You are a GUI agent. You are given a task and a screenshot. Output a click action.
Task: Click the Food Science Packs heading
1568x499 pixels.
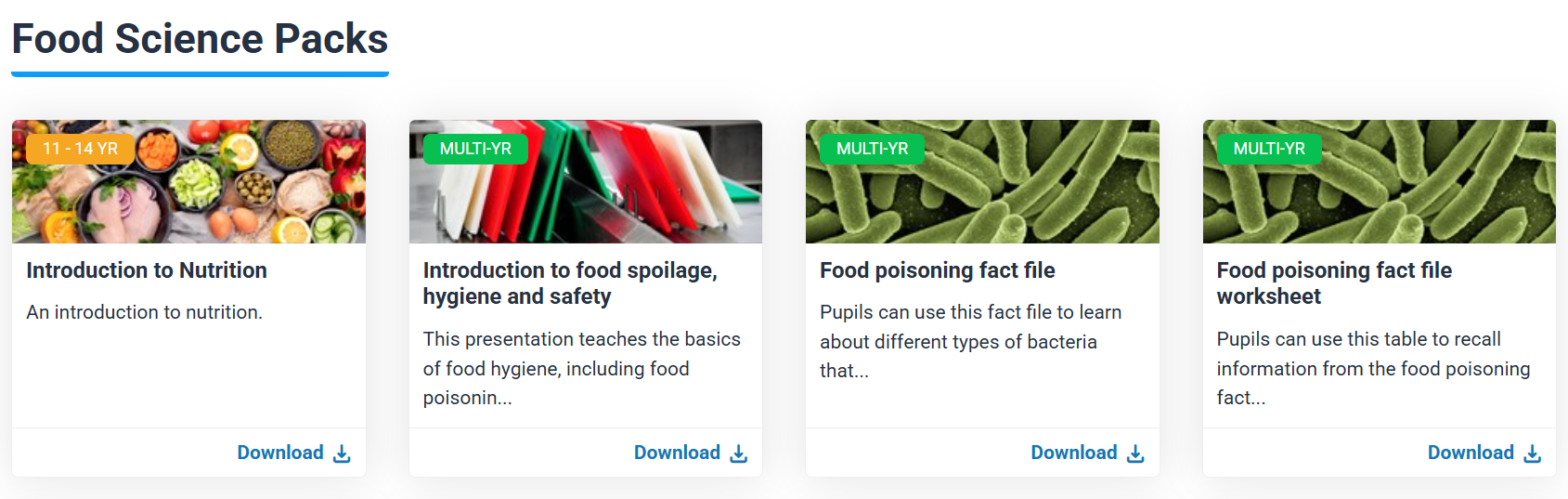(x=200, y=39)
